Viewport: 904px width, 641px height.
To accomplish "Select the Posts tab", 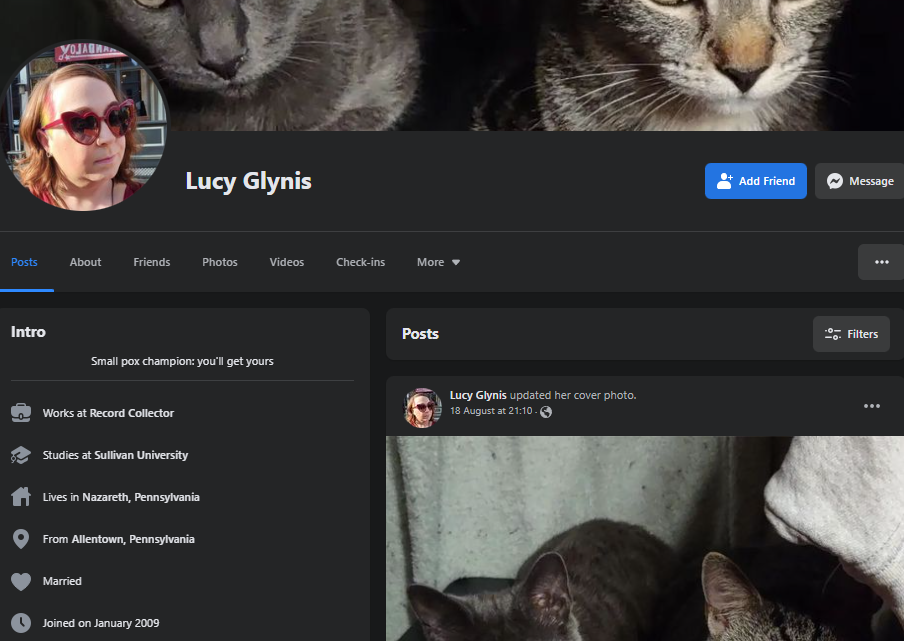I will [x=24, y=262].
